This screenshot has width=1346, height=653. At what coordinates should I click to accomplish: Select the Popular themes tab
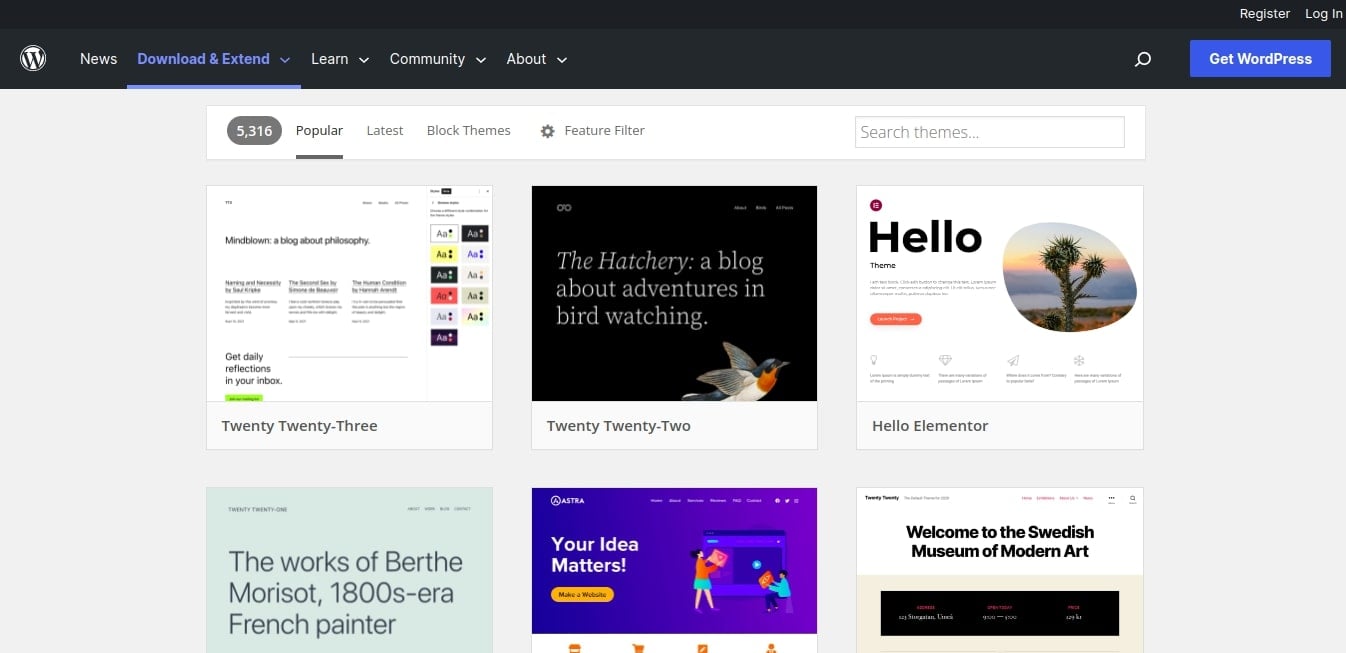(319, 131)
